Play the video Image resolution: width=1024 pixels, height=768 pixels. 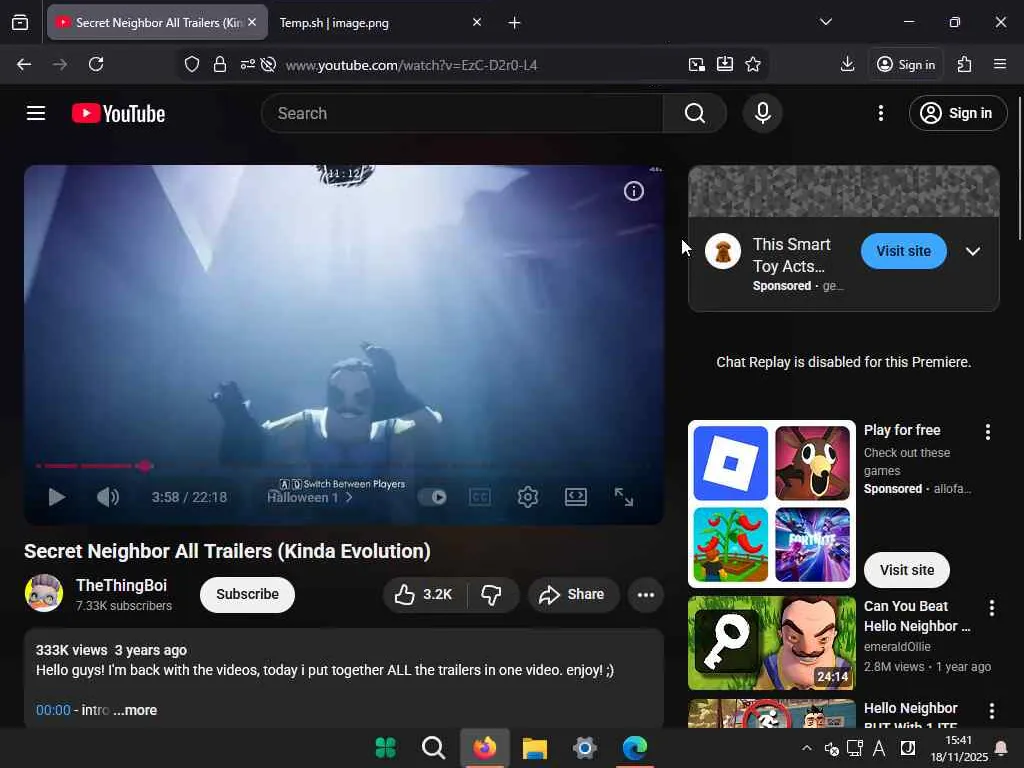click(x=57, y=498)
